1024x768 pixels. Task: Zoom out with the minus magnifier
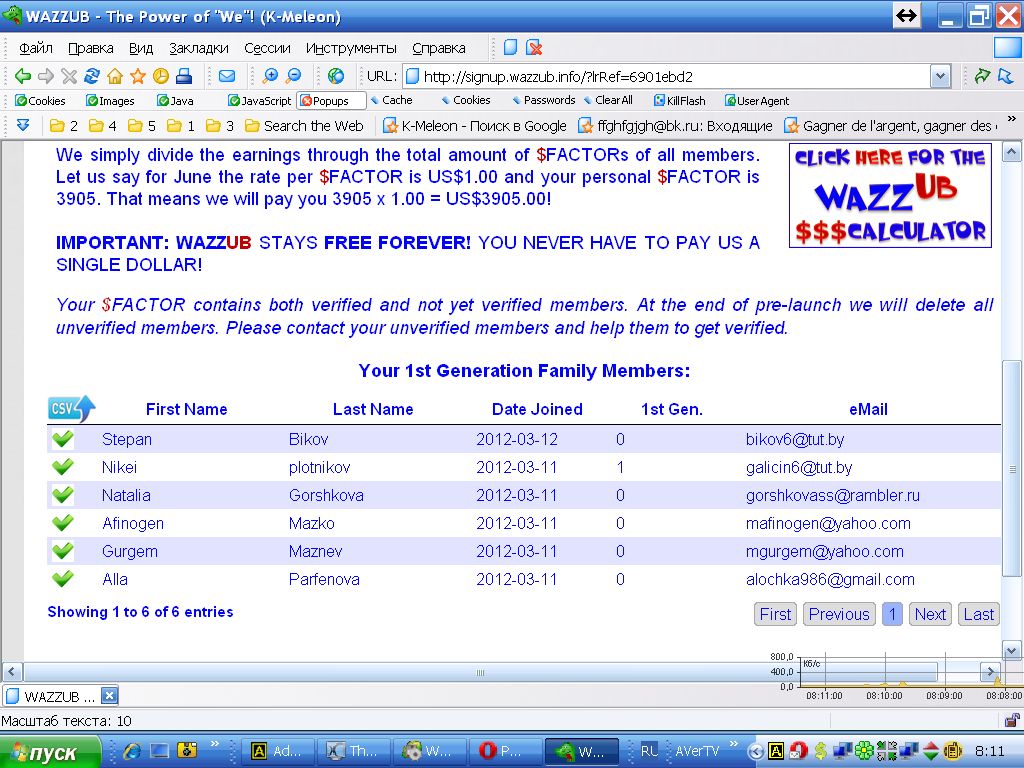point(294,76)
